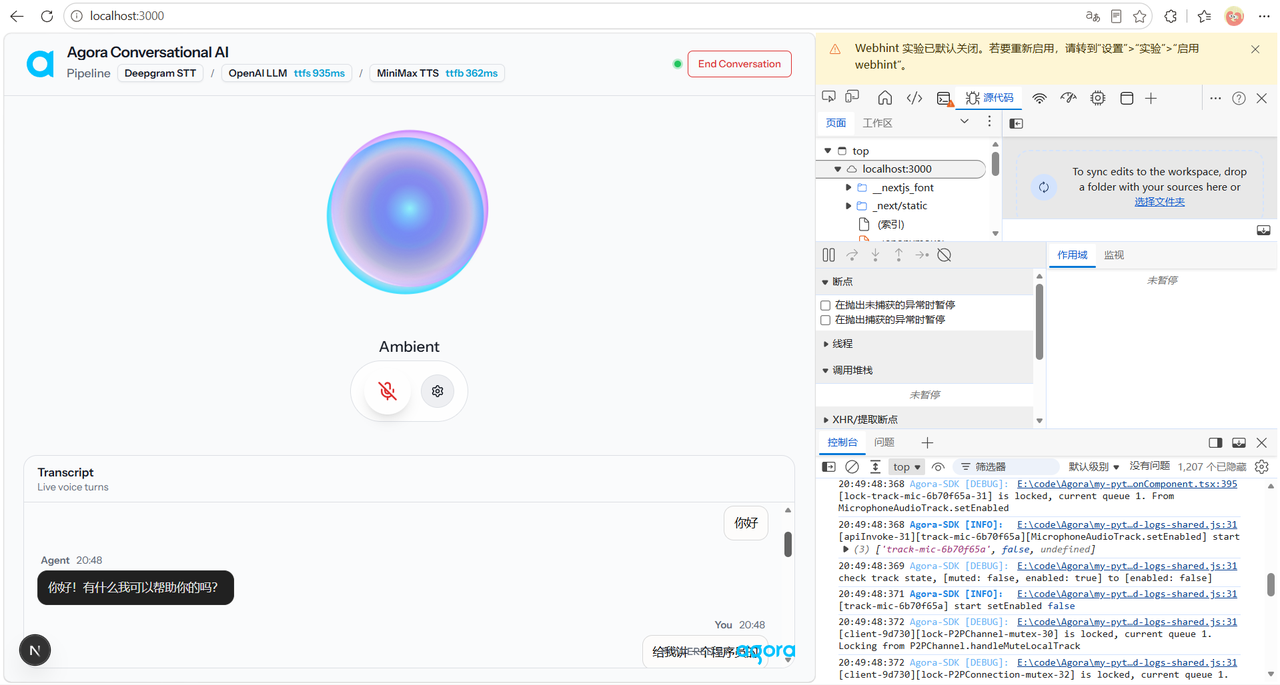The width and height of the screenshot is (1280, 685).
Task: Select the OpenAI LLM pipeline chip
Action: (x=287, y=73)
